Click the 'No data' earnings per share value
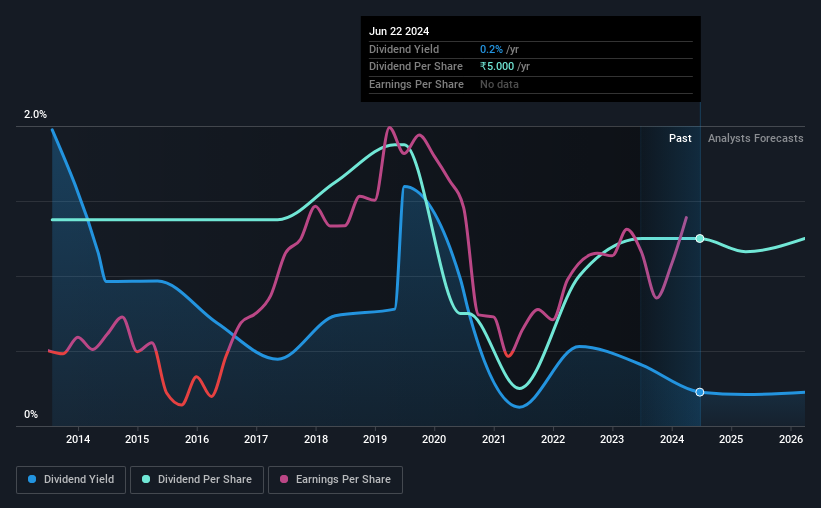Viewport: 821px width, 508px height. 499,84
